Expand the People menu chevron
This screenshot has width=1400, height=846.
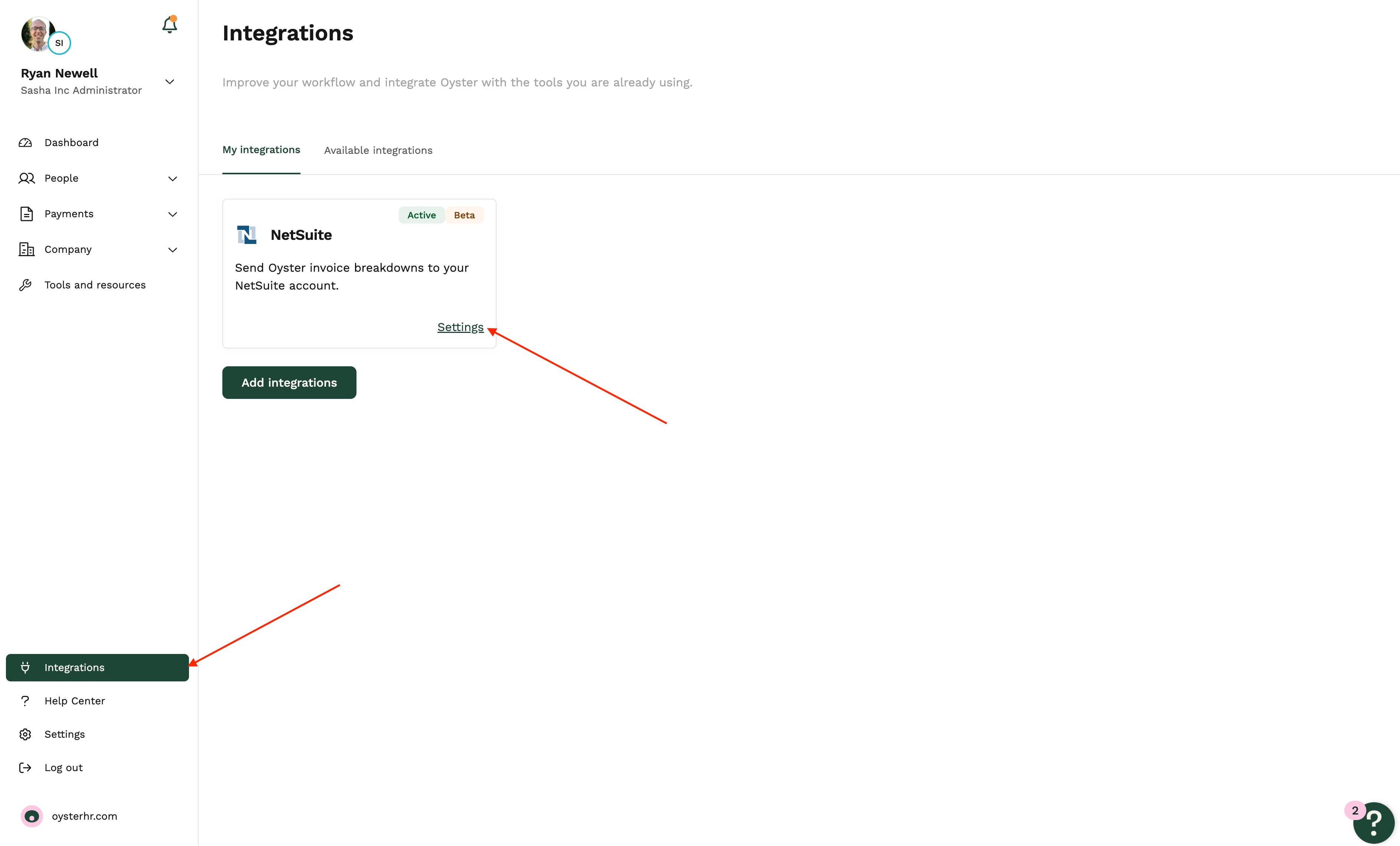pos(173,179)
